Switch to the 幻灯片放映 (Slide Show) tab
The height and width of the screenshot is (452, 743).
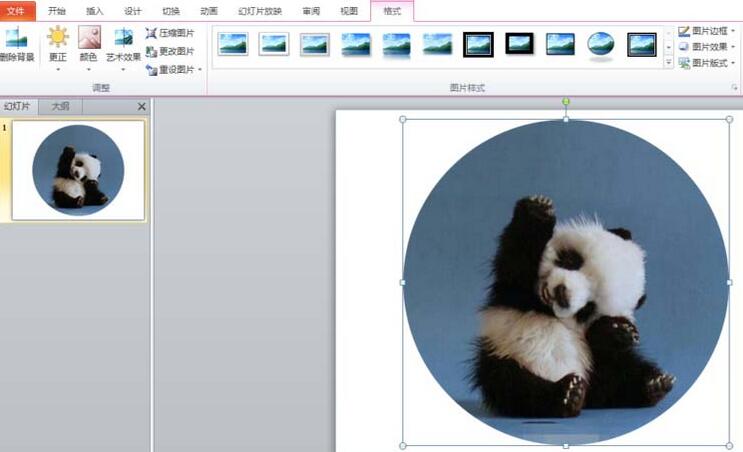coord(260,11)
